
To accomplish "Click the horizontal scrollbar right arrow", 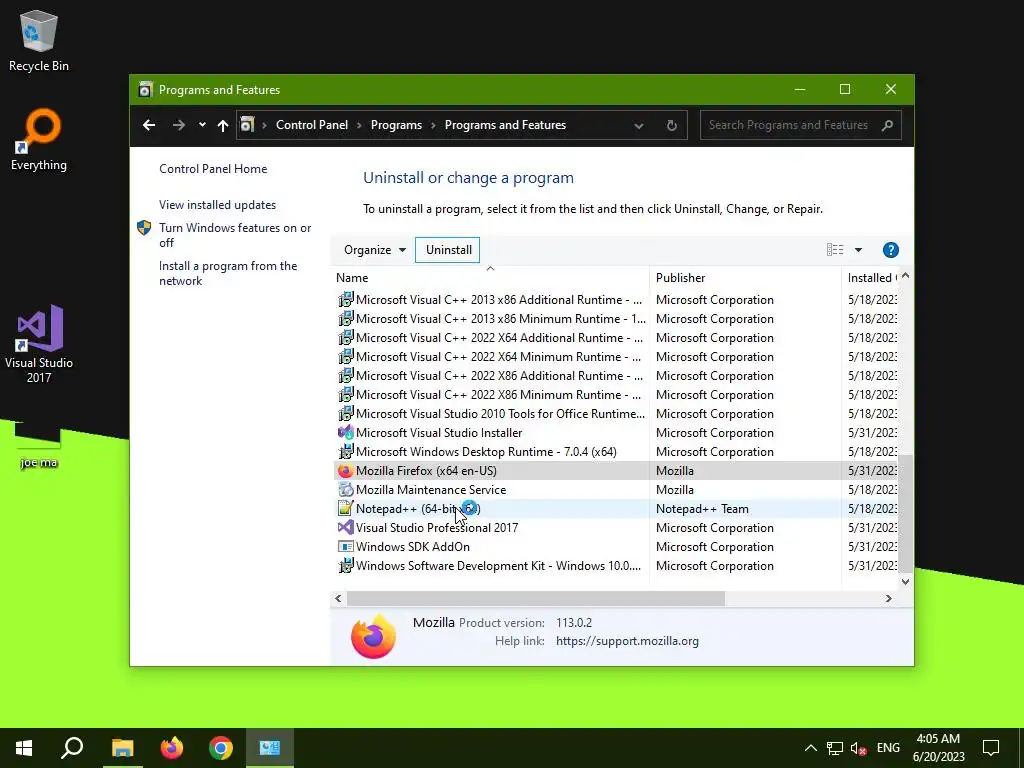I will click(x=888, y=598).
